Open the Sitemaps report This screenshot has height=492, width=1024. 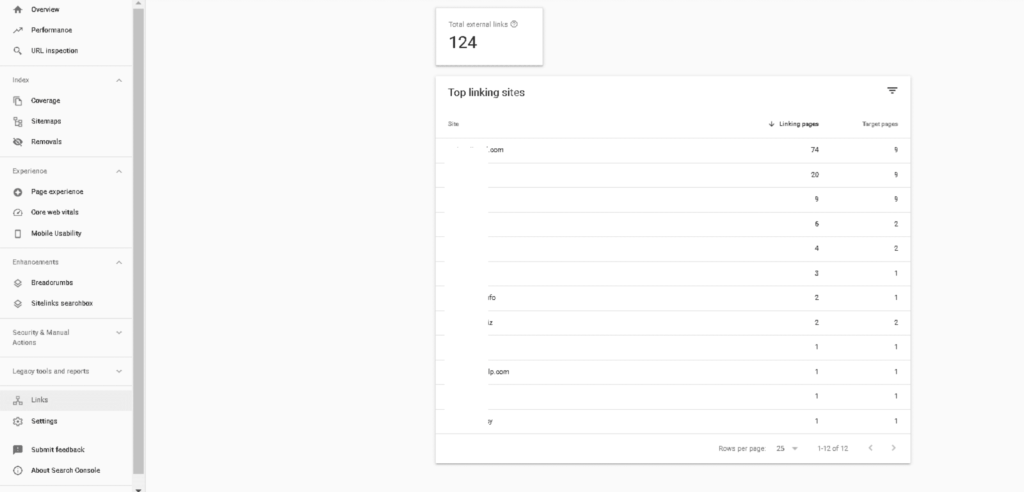[x=46, y=121]
